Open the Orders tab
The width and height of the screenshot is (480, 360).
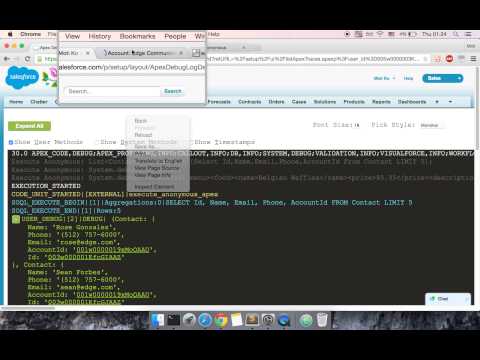(276, 102)
